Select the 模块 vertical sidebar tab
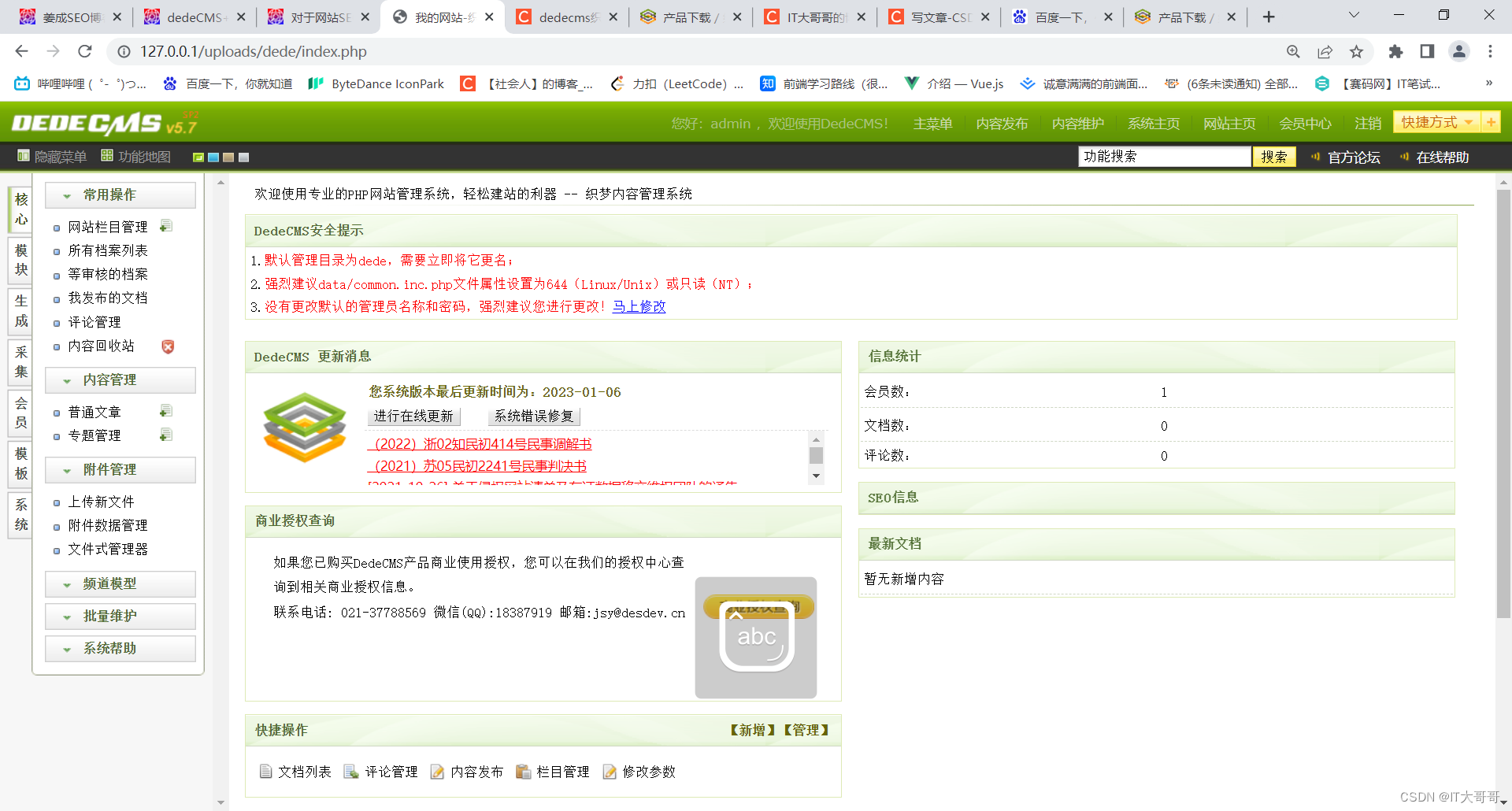Image resolution: width=1512 pixels, height=811 pixels. click(x=20, y=260)
